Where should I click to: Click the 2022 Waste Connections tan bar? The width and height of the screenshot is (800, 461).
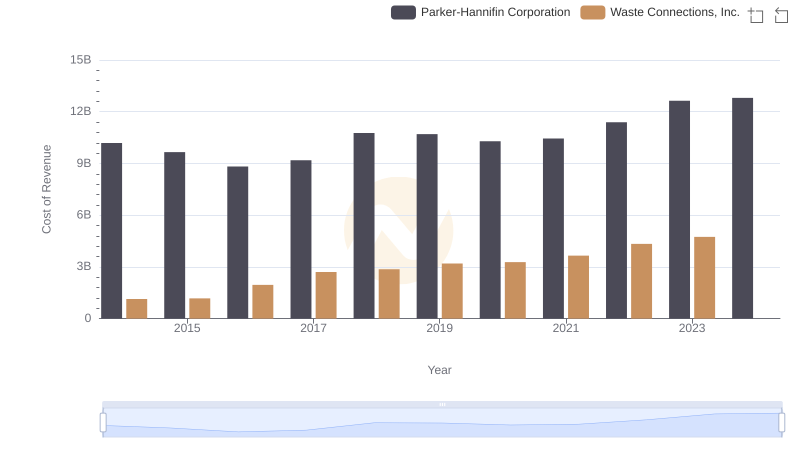tap(641, 281)
